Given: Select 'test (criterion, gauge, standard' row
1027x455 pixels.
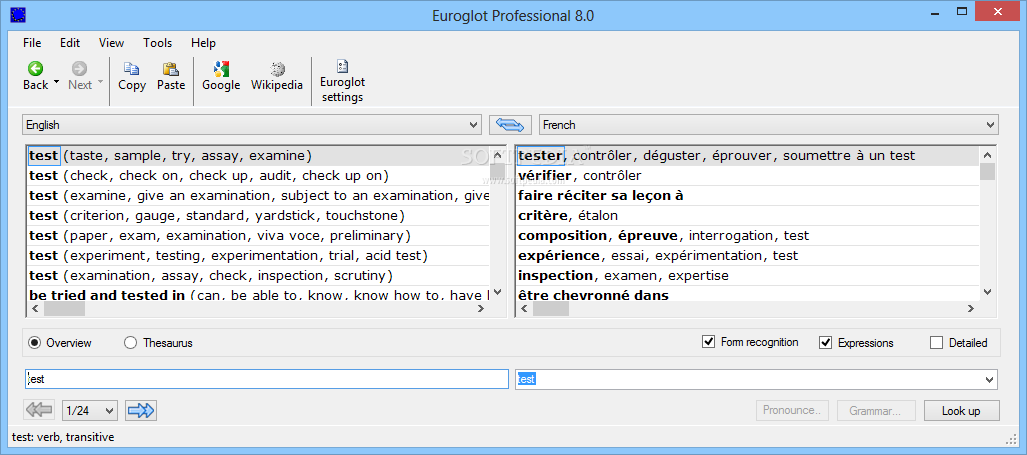Looking at the screenshot, I should (x=259, y=215).
